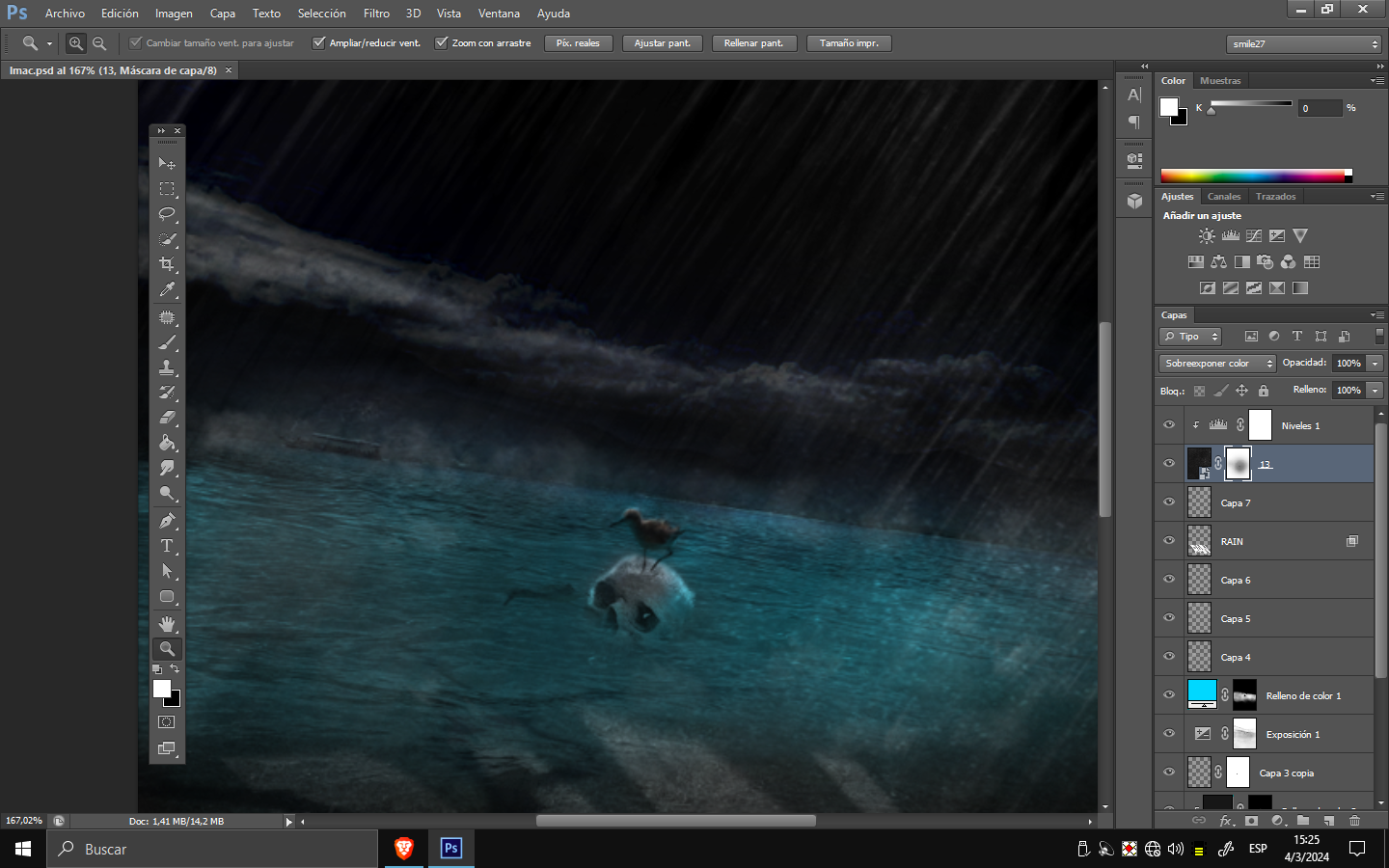The width and height of the screenshot is (1389, 868).
Task: Switch to the Muestras tab
Action: click(x=1220, y=81)
